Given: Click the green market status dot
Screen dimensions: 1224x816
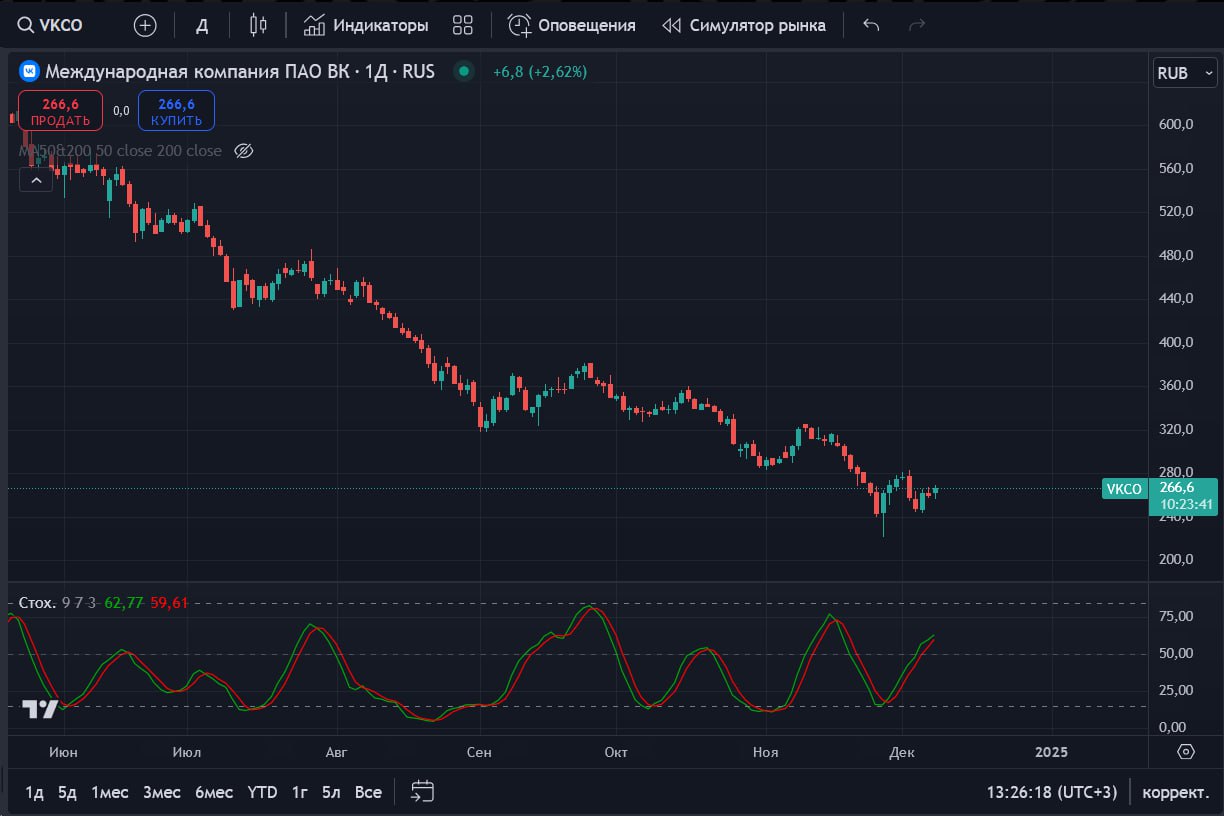Looking at the screenshot, I should pyautogui.click(x=463, y=71).
